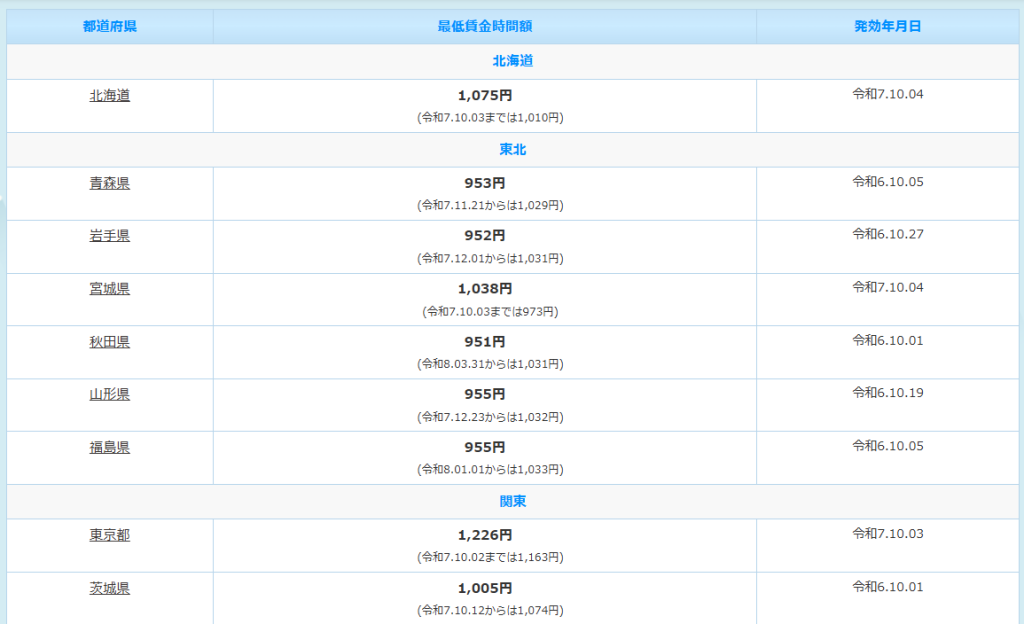
Task: Open the underlined 北海道 prefecture link
Action: (109, 96)
